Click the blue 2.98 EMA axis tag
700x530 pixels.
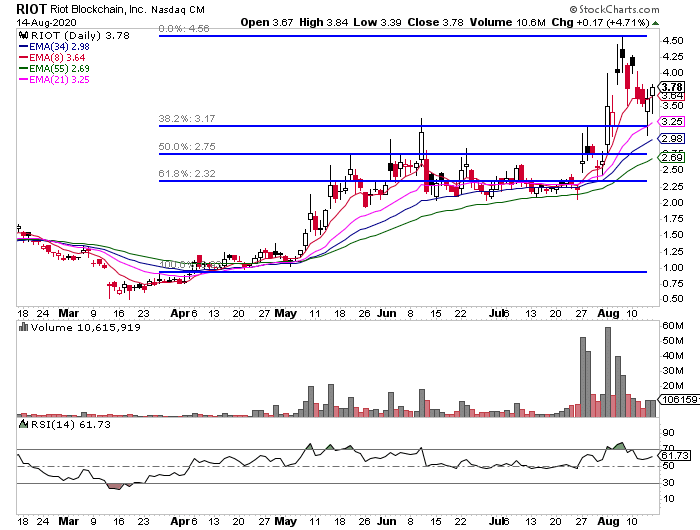coord(671,139)
